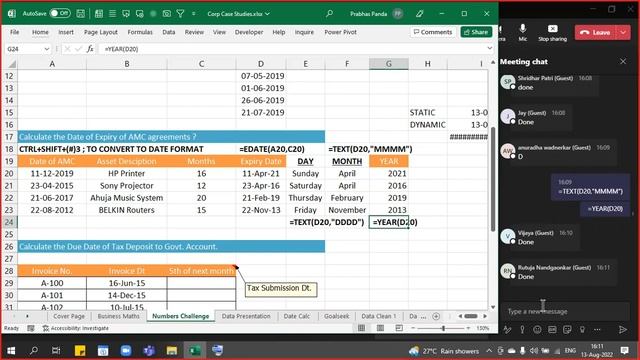640x360 pixels.
Task: Open File Explorer from the taskbar
Action: coord(172,351)
